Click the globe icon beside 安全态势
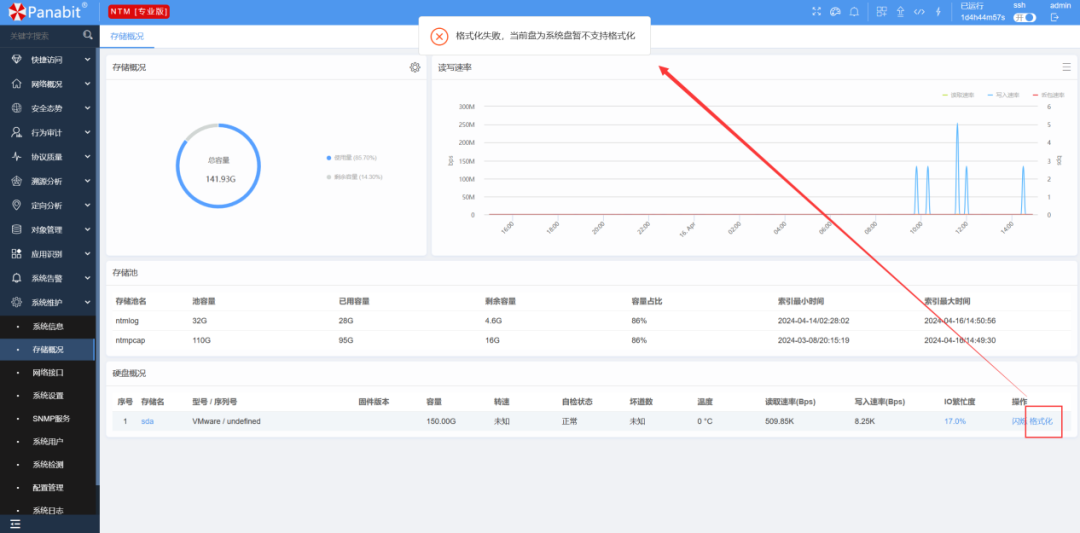Image resolution: width=1080 pixels, height=533 pixels. pos(17,108)
